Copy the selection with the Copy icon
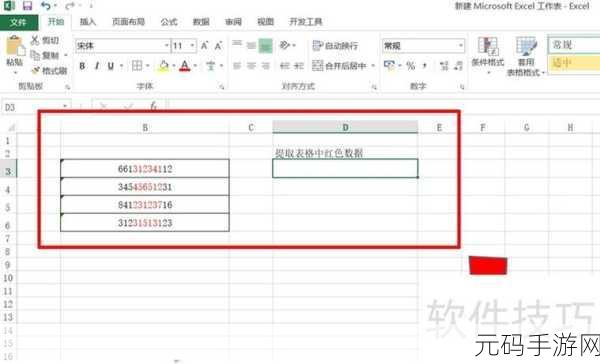 click(36, 55)
